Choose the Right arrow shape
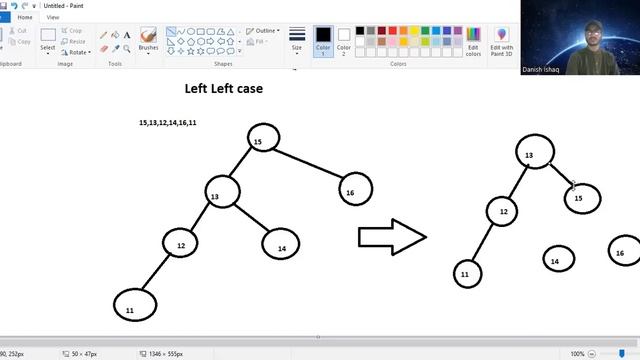The width and height of the screenshot is (640, 360). point(211,41)
